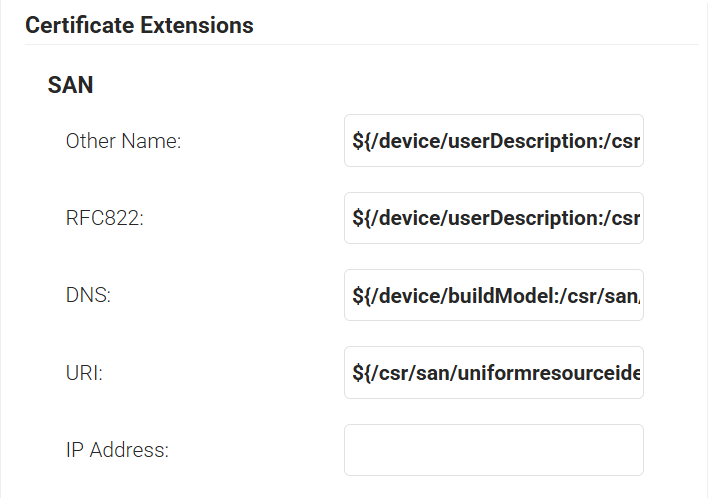Viewport: 711px width, 498px height.
Task: Click the "IP Address:" label
Action: (x=117, y=450)
